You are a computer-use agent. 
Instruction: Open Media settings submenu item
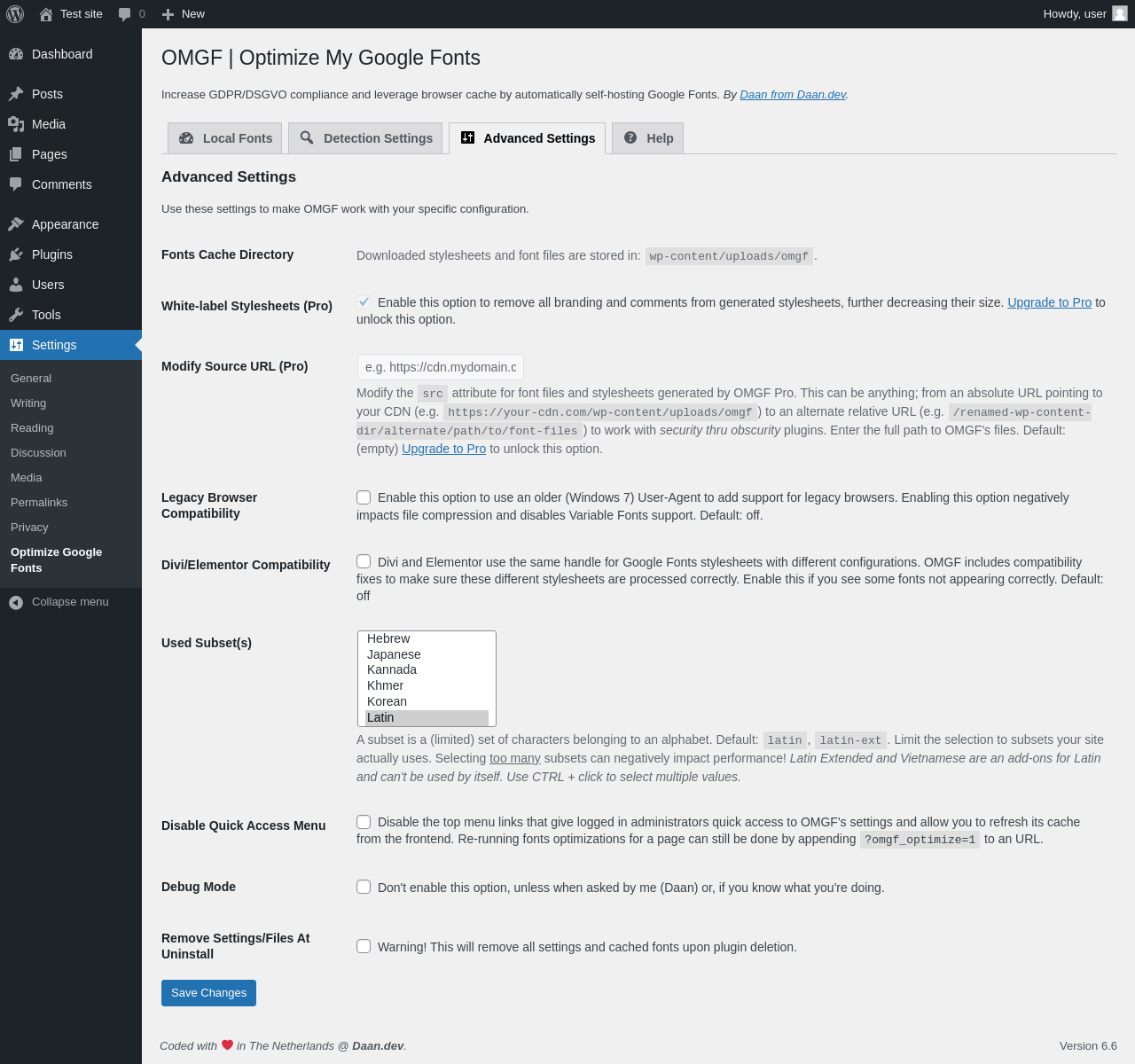pos(71,477)
